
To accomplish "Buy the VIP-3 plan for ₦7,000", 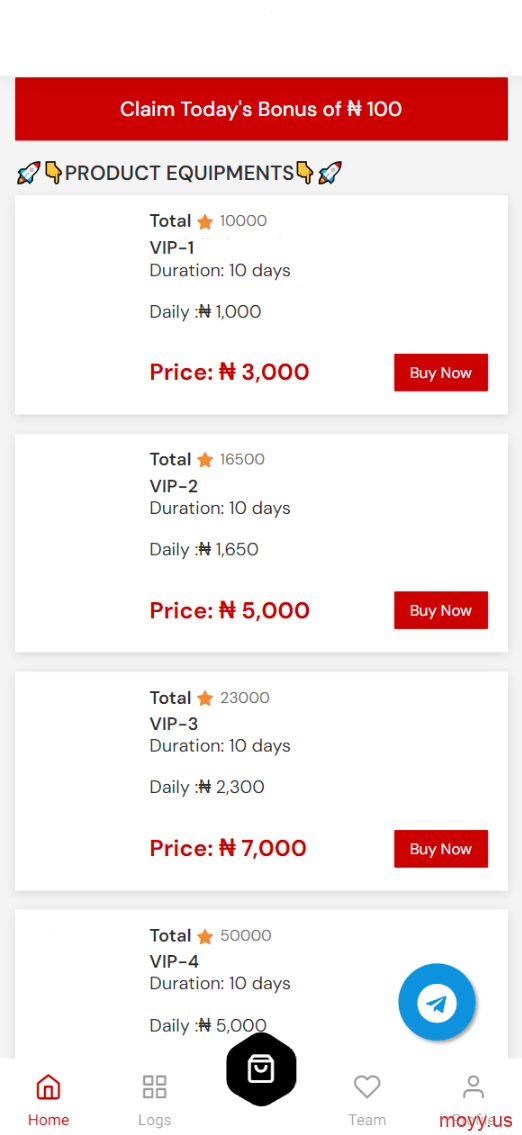I will coord(441,849).
